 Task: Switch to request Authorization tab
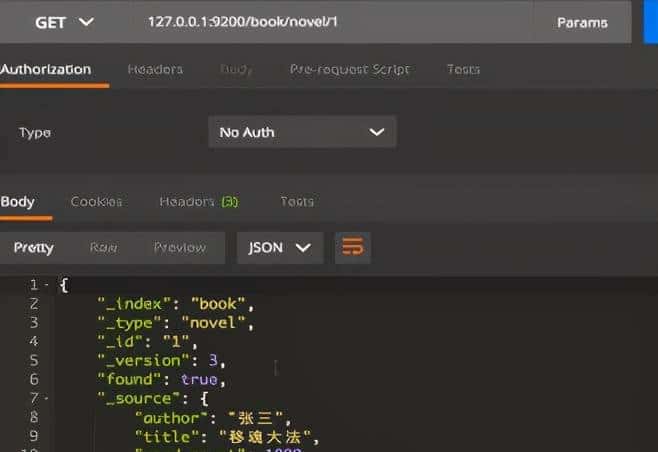(x=46, y=69)
